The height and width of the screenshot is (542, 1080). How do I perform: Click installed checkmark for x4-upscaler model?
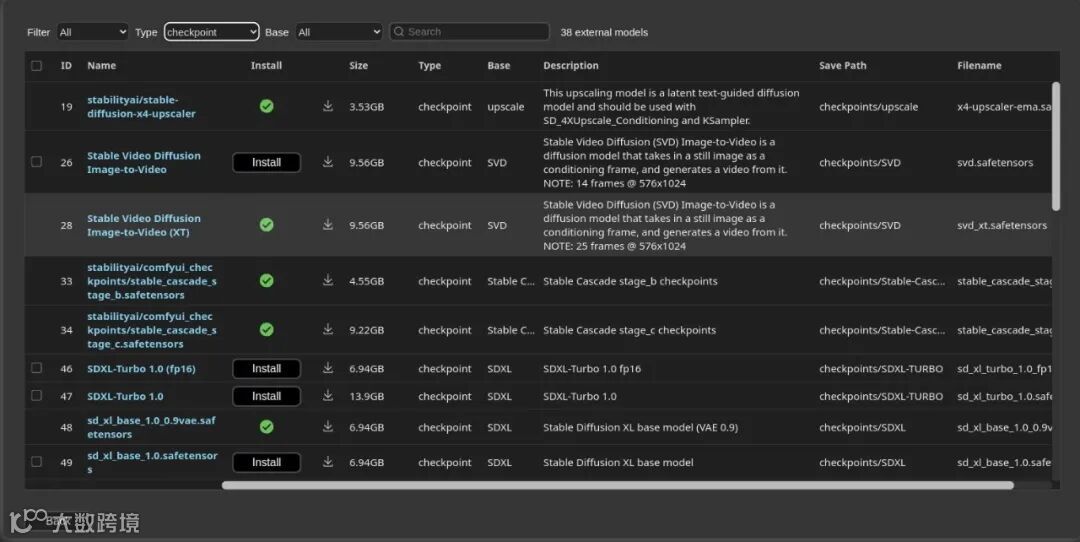(267, 106)
